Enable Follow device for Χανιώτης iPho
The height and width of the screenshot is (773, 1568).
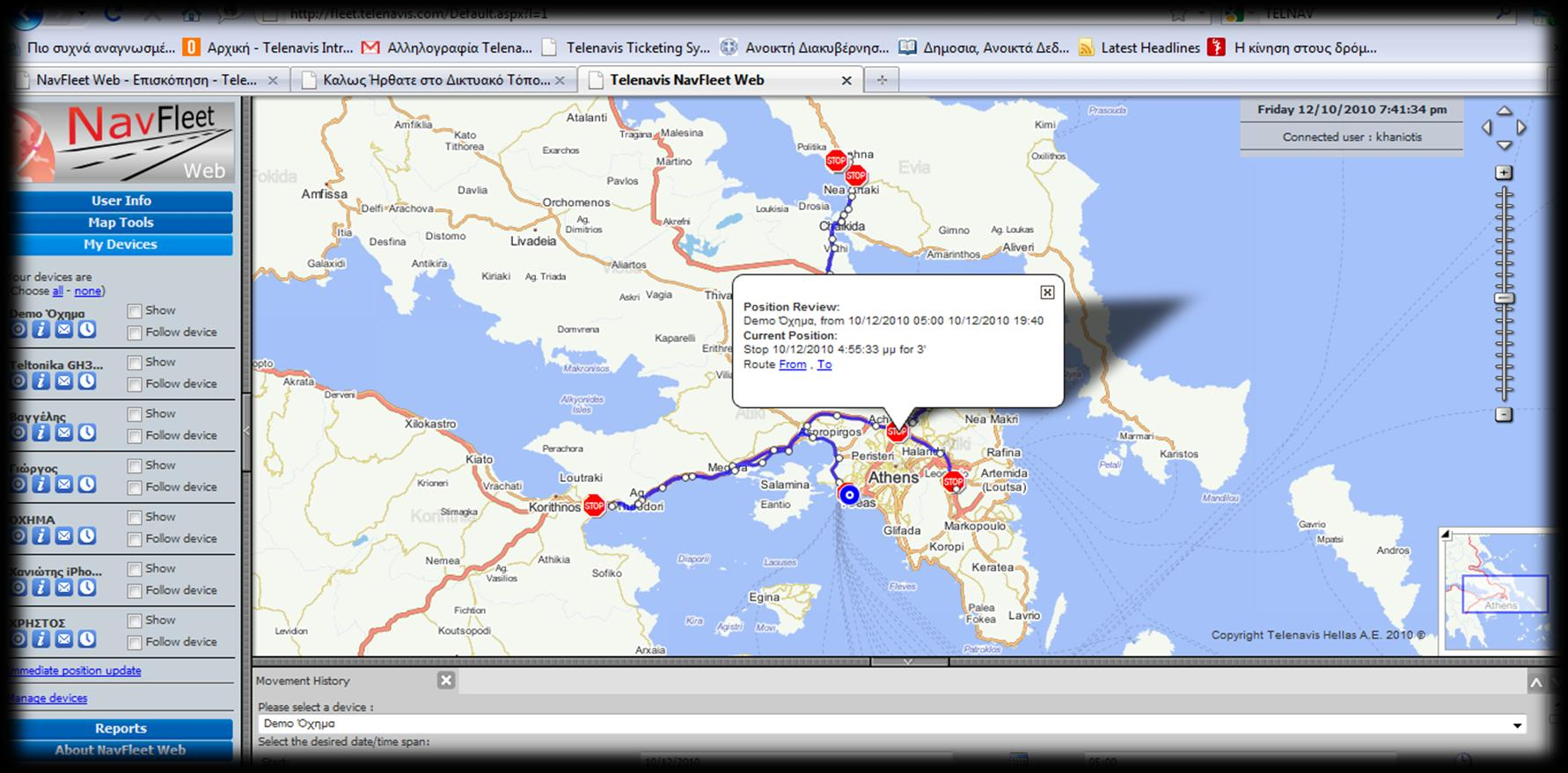click(x=135, y=590)
